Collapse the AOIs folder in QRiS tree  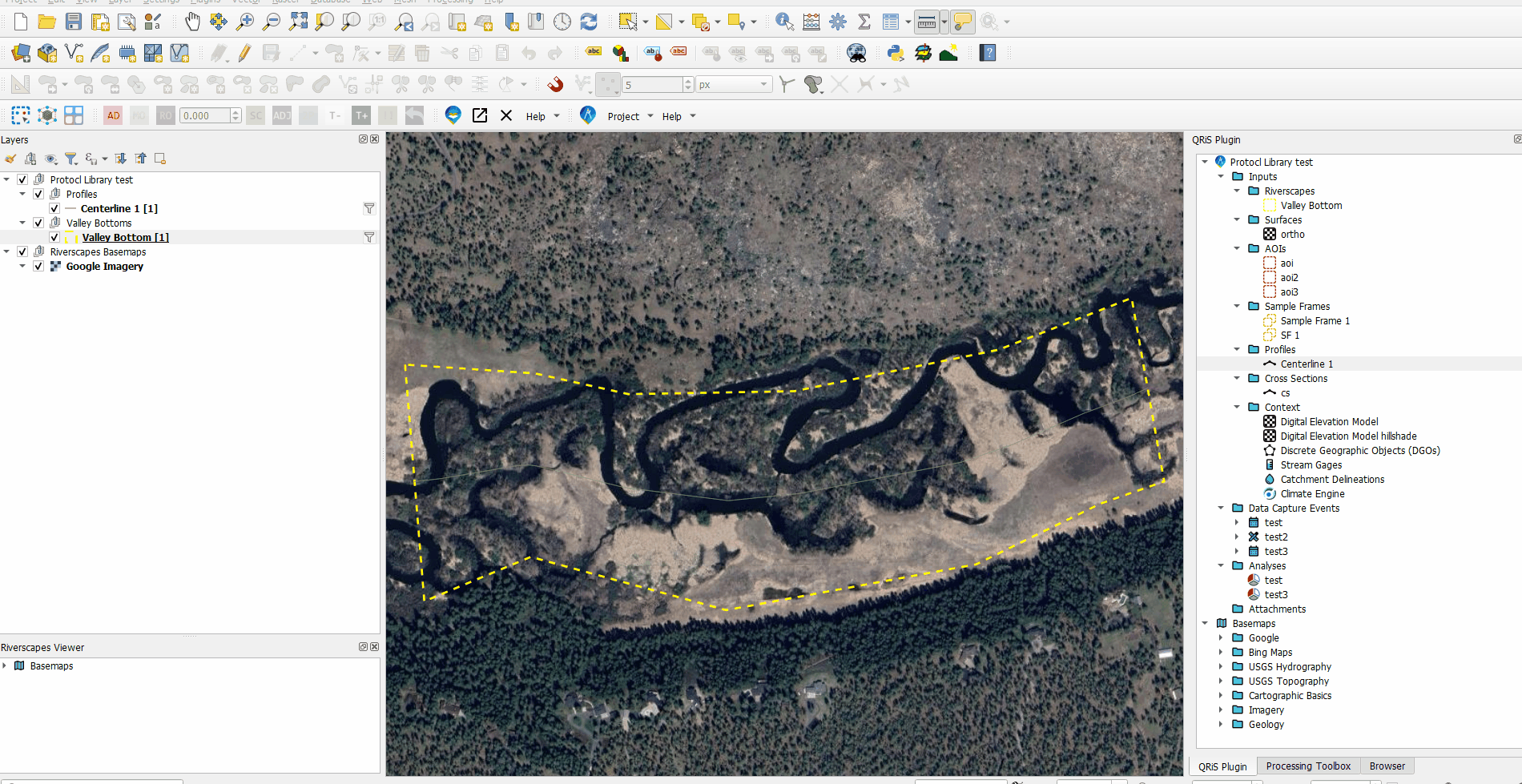[x=1237, y=248]
